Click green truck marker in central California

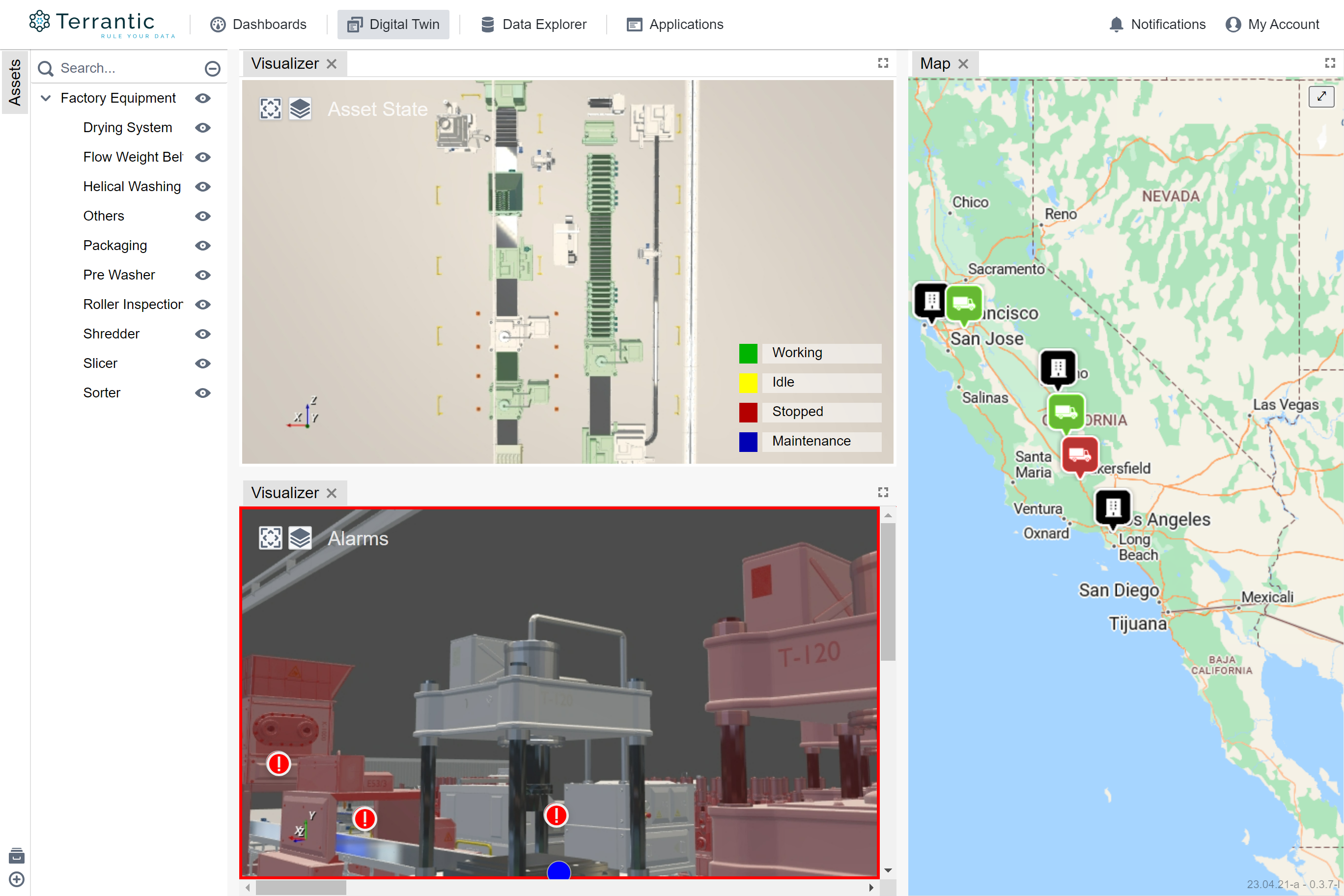point(1065,414)
